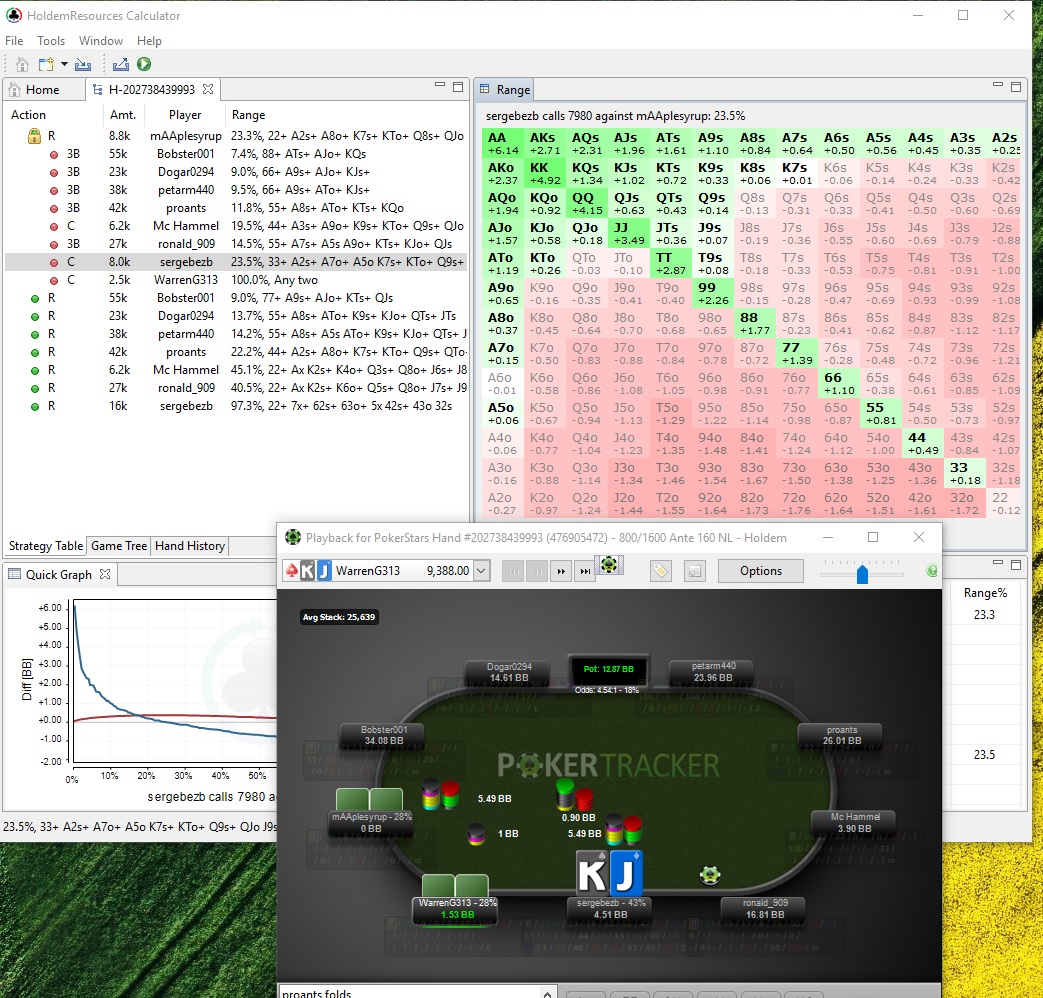
Task: Click the KJs cell in range grid
Action: coord(629,174)
